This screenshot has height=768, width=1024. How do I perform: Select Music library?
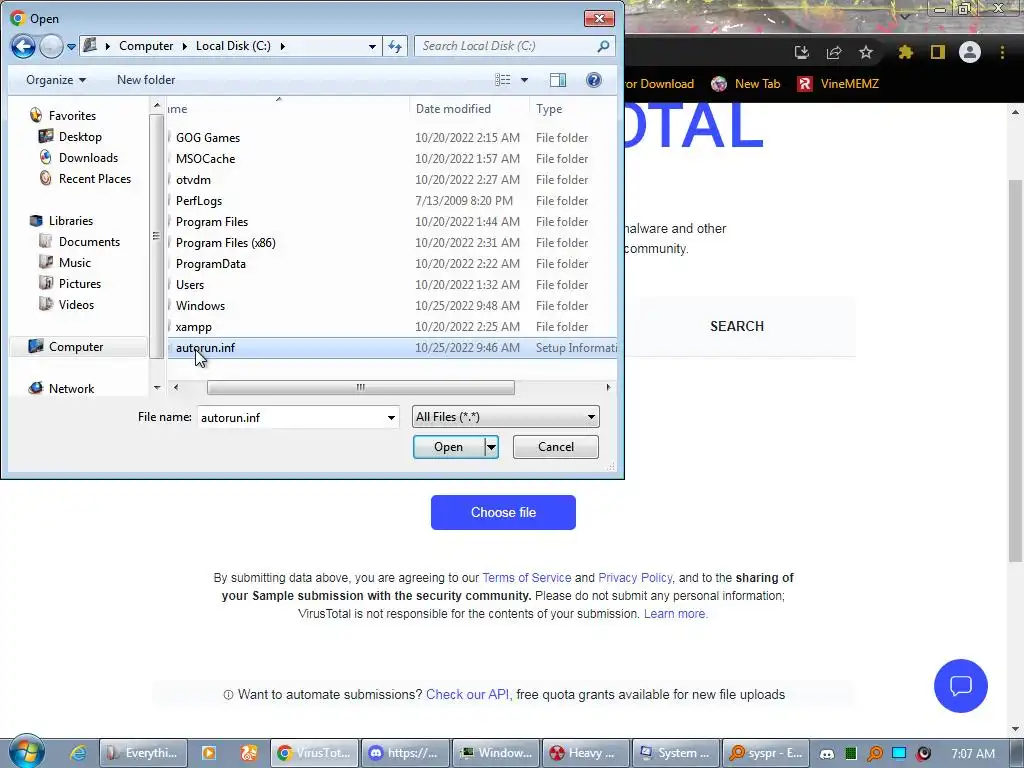tap(74, 263)
